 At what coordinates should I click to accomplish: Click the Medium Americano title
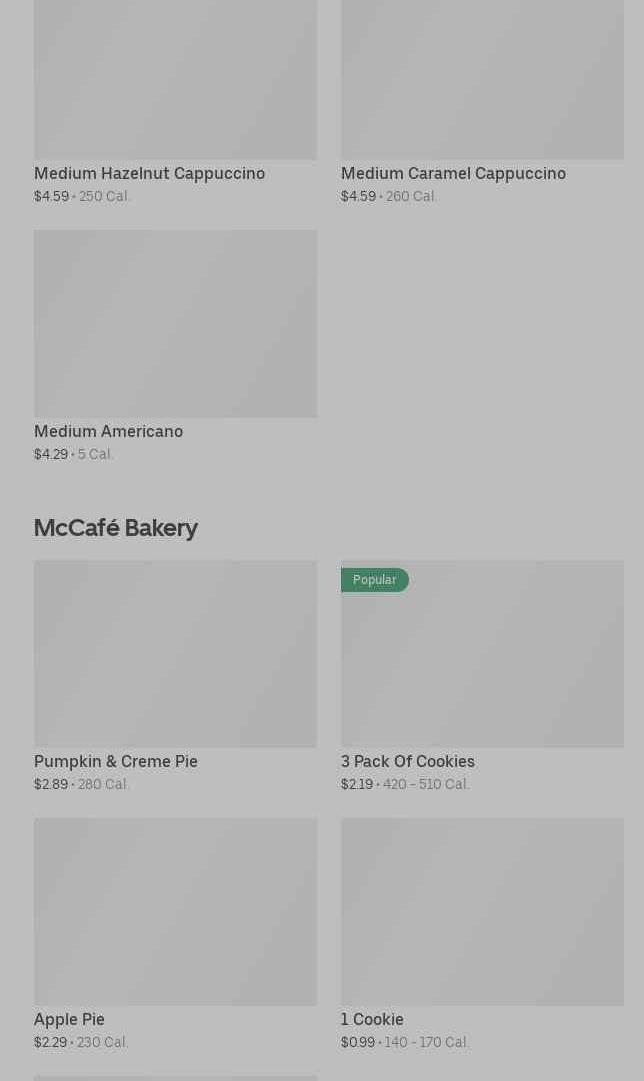tap(108, 431)
